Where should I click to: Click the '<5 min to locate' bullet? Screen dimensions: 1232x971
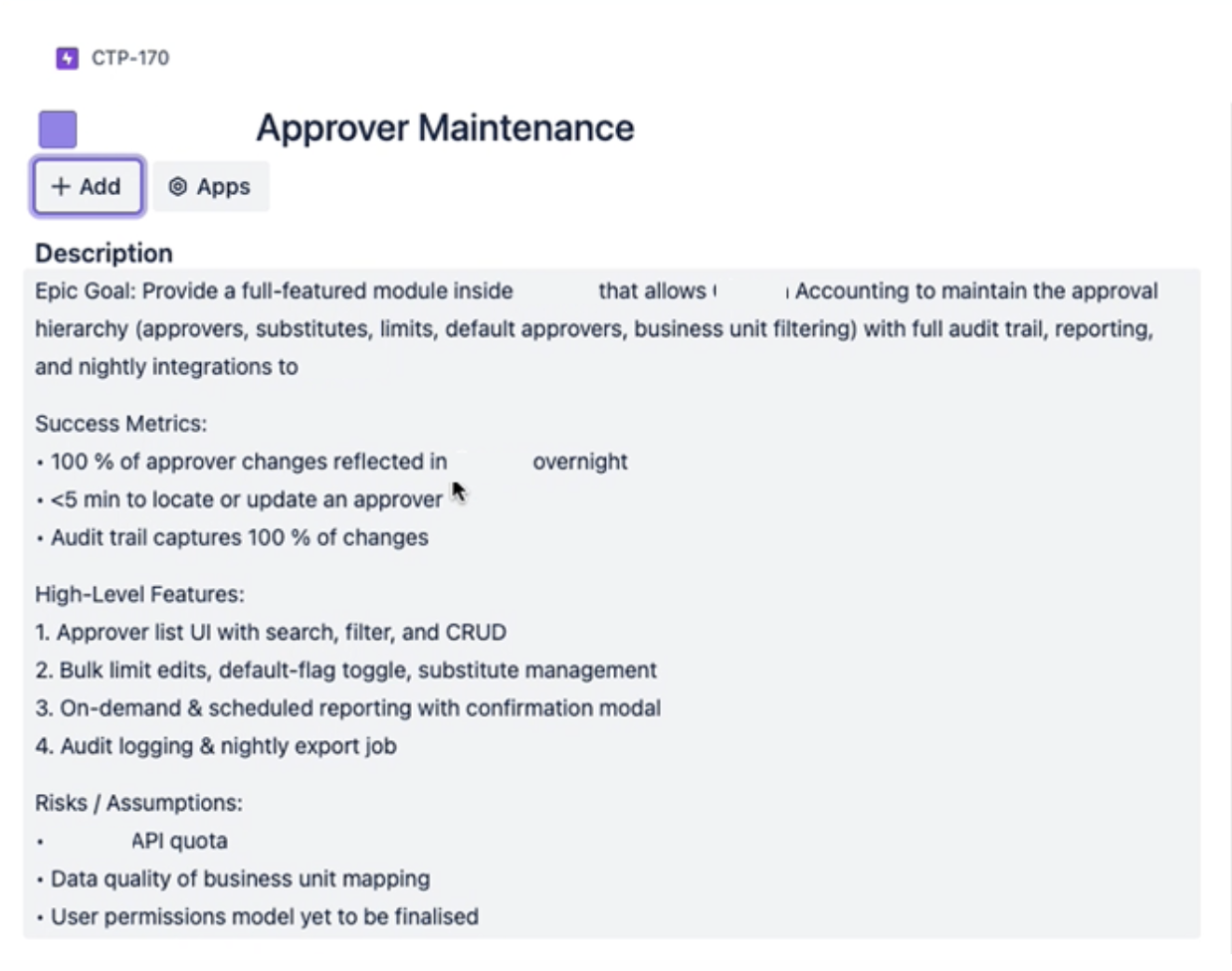(x=246, y=499)
